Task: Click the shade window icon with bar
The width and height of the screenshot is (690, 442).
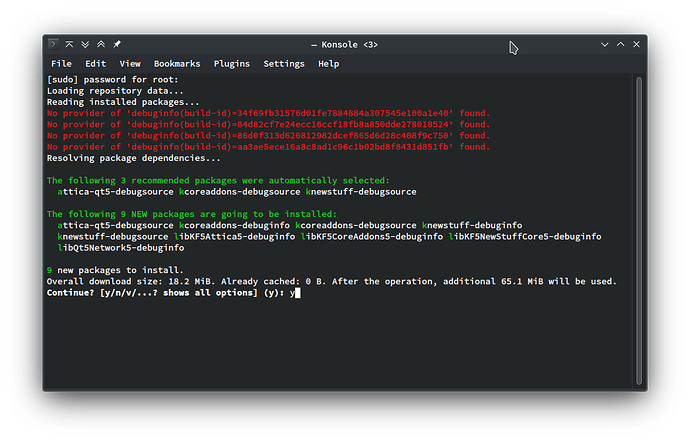Action: click(69, 44)
